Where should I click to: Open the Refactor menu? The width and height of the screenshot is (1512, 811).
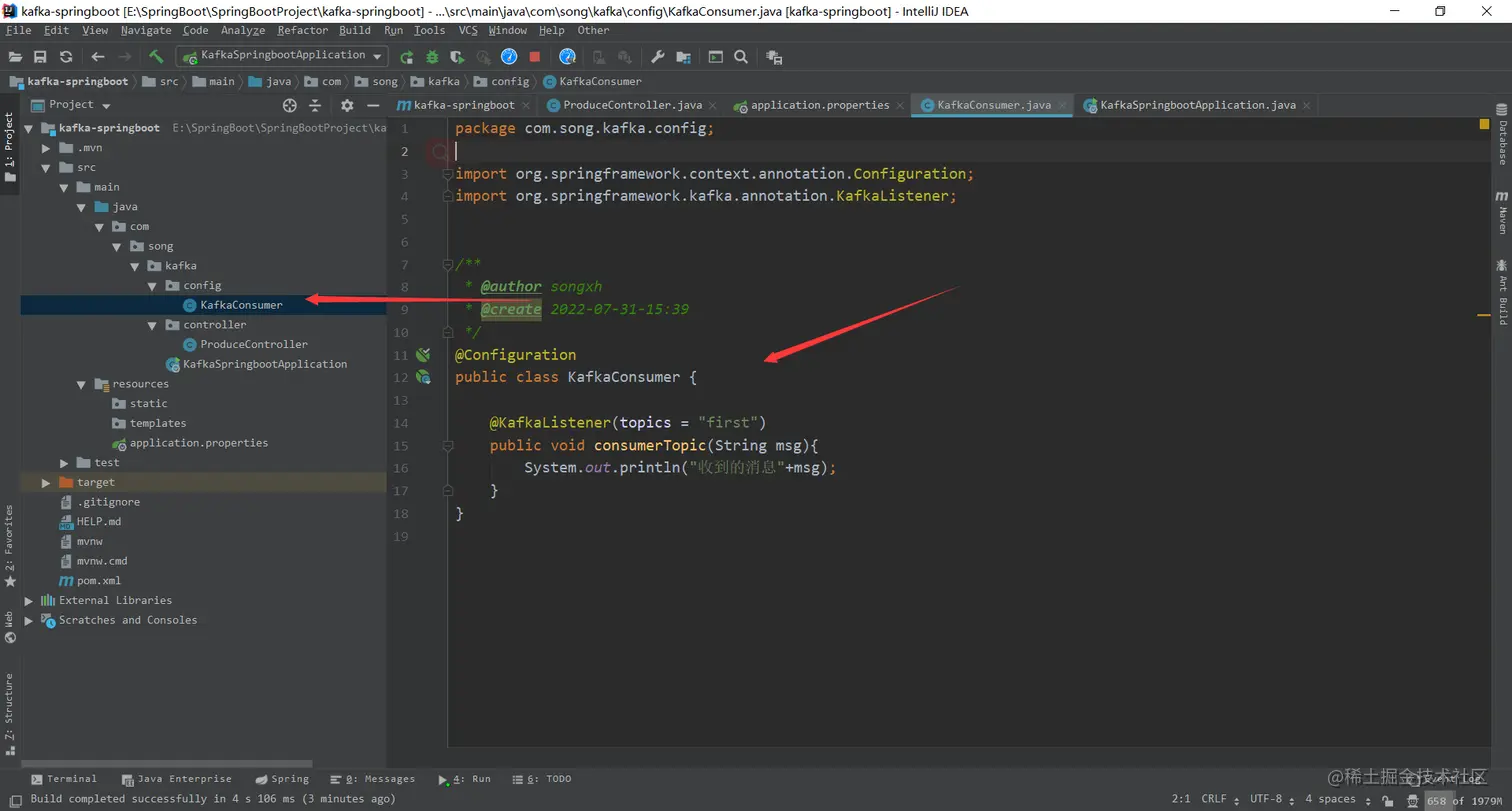[303, 31]
